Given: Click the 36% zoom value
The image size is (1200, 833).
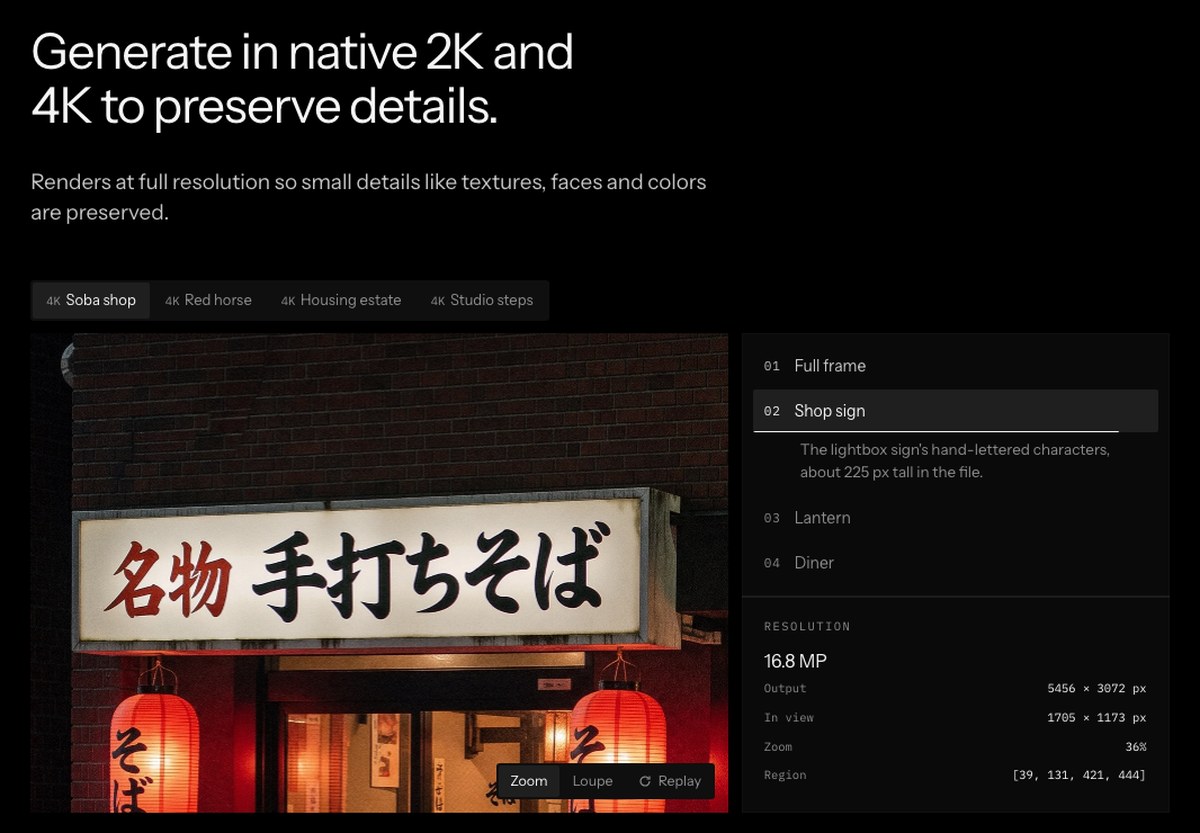Looking at the screenshot, I should tap(1134, 747).
